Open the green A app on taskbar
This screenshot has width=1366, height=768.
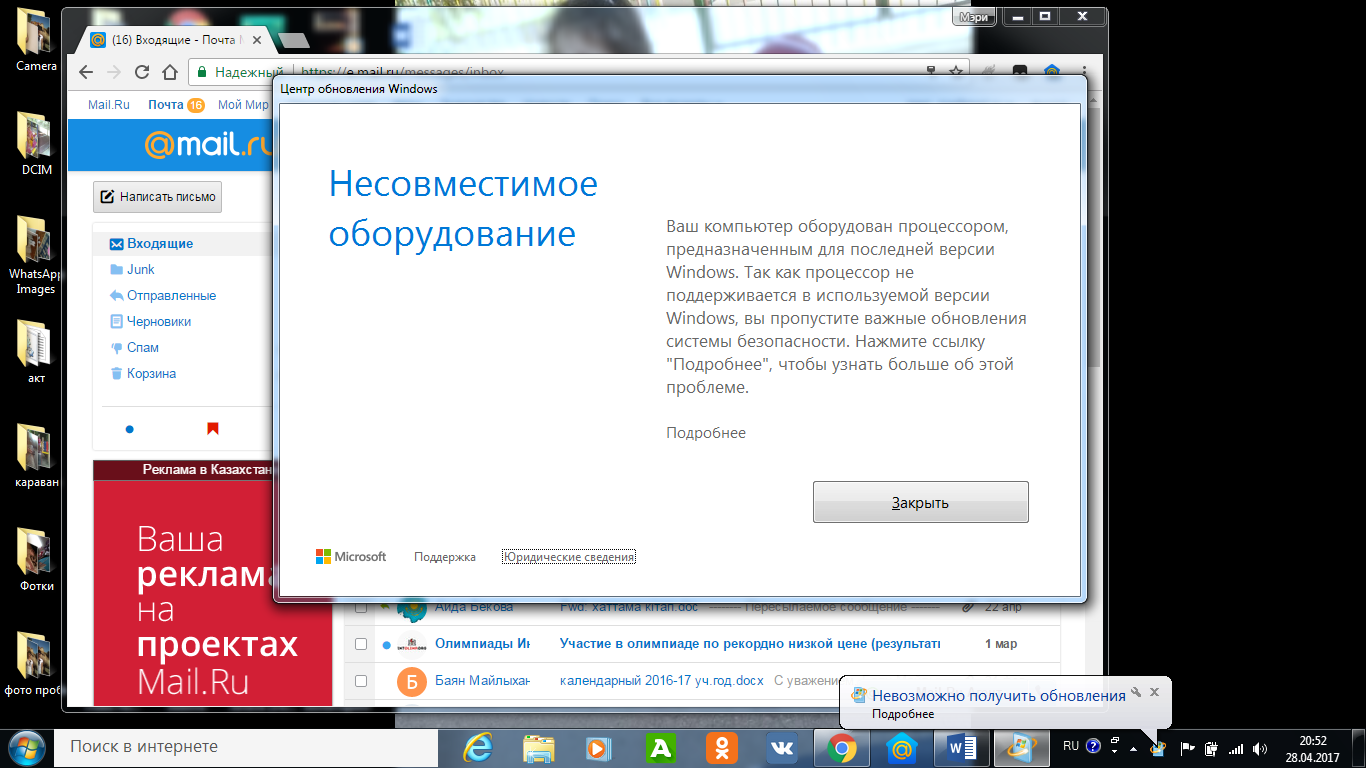coord(660,748)
